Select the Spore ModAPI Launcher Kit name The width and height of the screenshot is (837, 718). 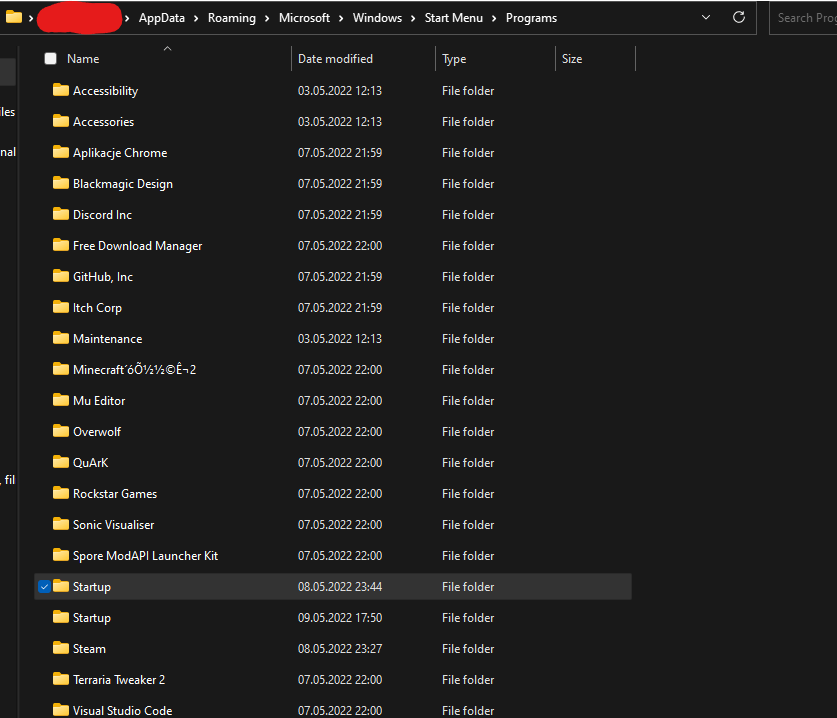pos(145,556)
